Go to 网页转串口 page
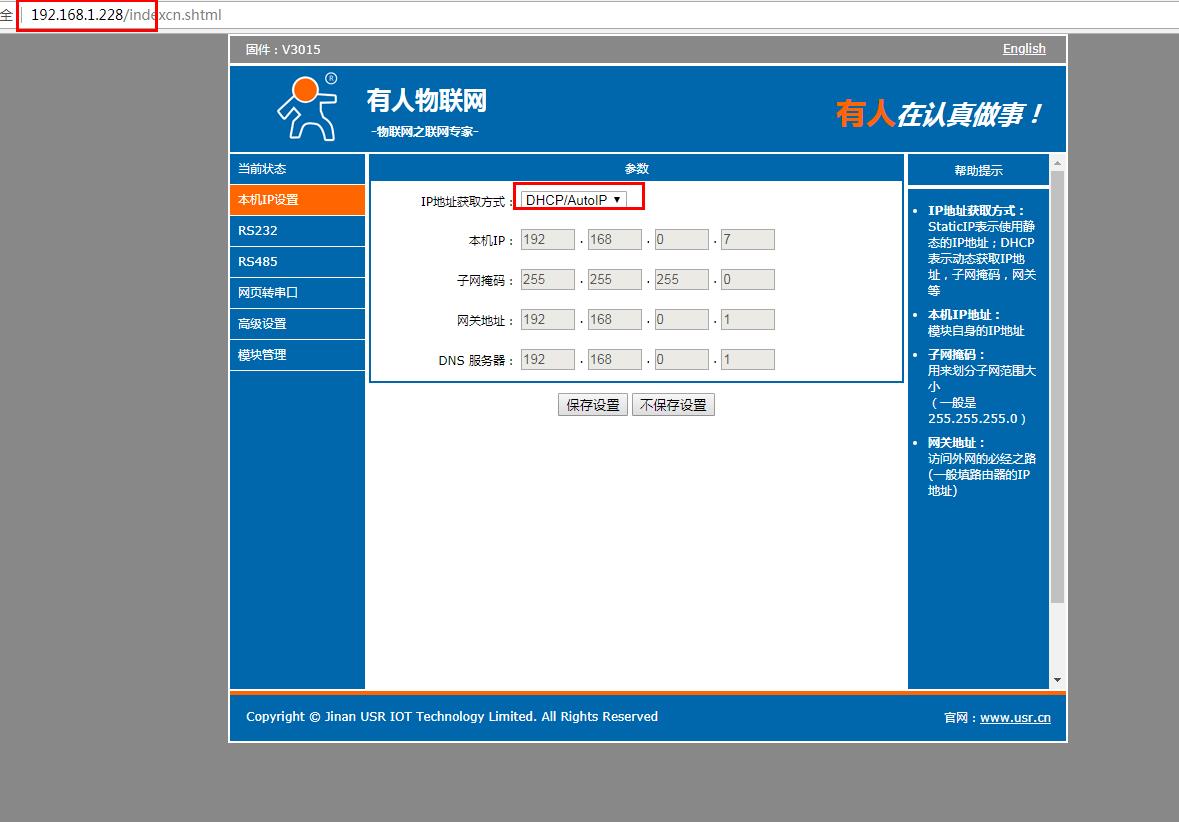Viewport: 1179px width, 822px height. point(297,293)
